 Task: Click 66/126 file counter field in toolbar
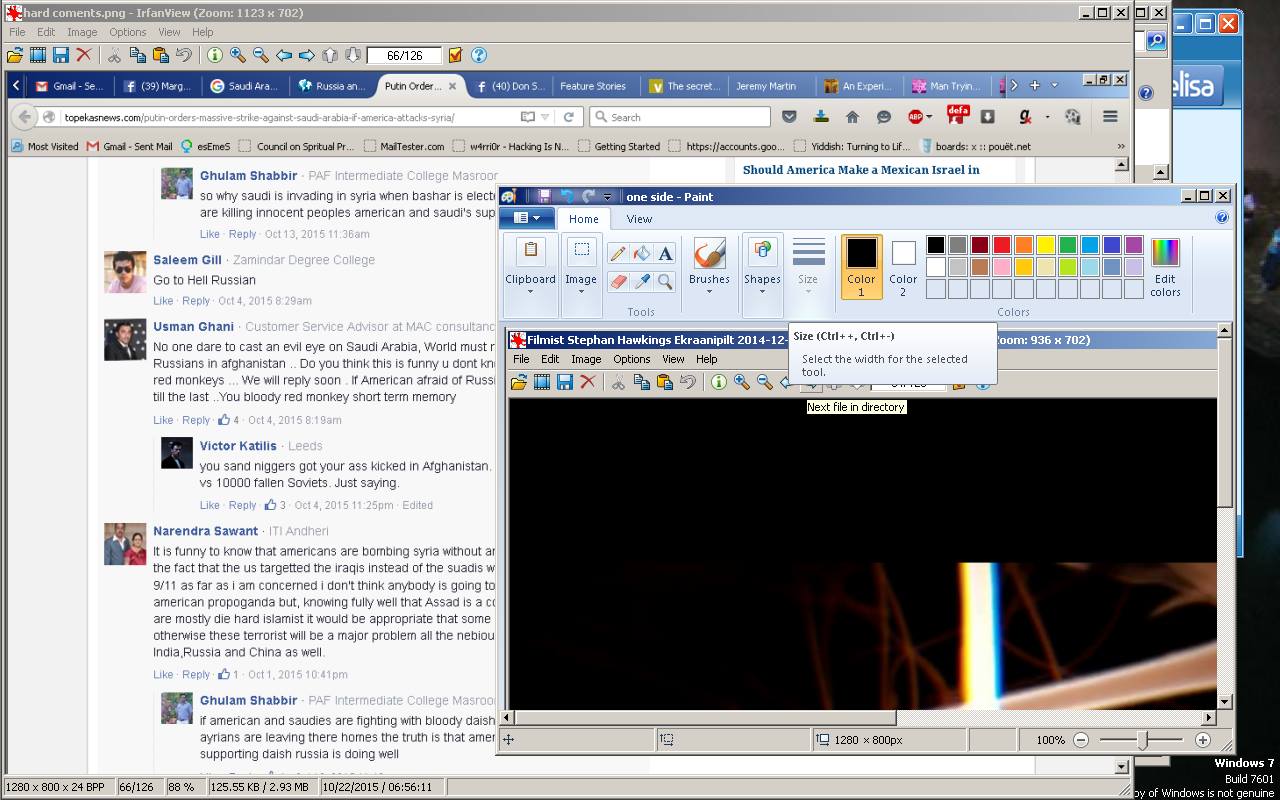[404, 55]
